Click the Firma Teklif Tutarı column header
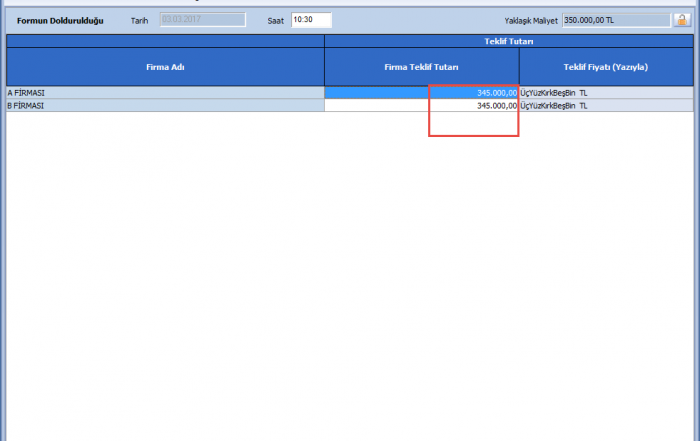This screenshot has width=700, height=441. coord(421,67)
